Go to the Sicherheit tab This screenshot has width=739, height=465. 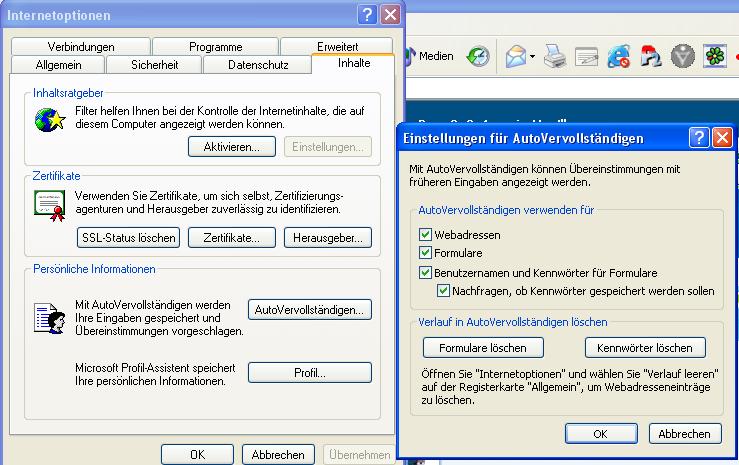(155, 65)
